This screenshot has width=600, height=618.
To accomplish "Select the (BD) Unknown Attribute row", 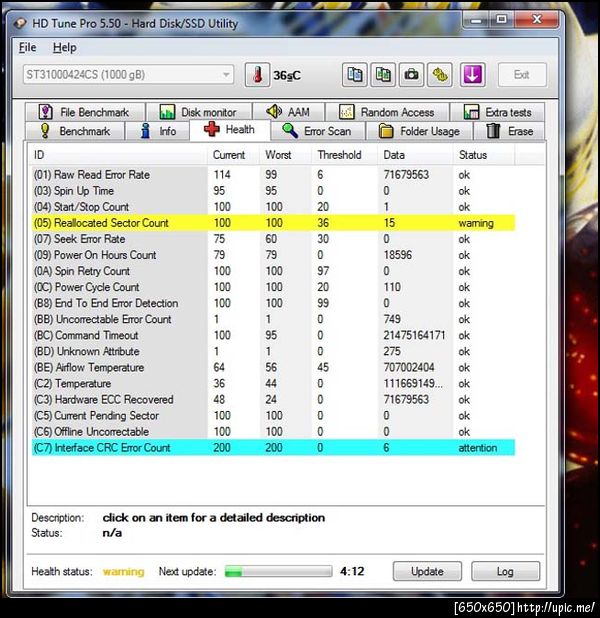I will [273, 351].
